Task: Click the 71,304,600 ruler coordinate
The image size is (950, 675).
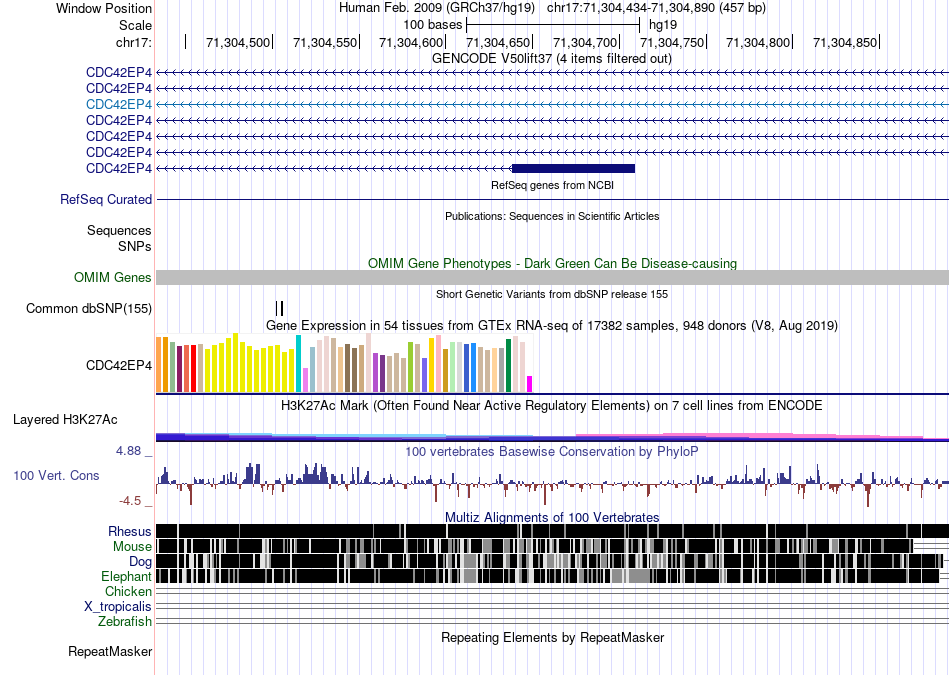Action: [x=411, y=42]
